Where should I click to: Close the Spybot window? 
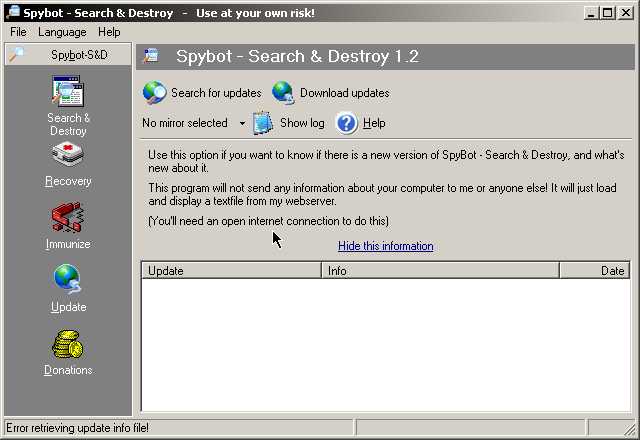pos(625,13)
